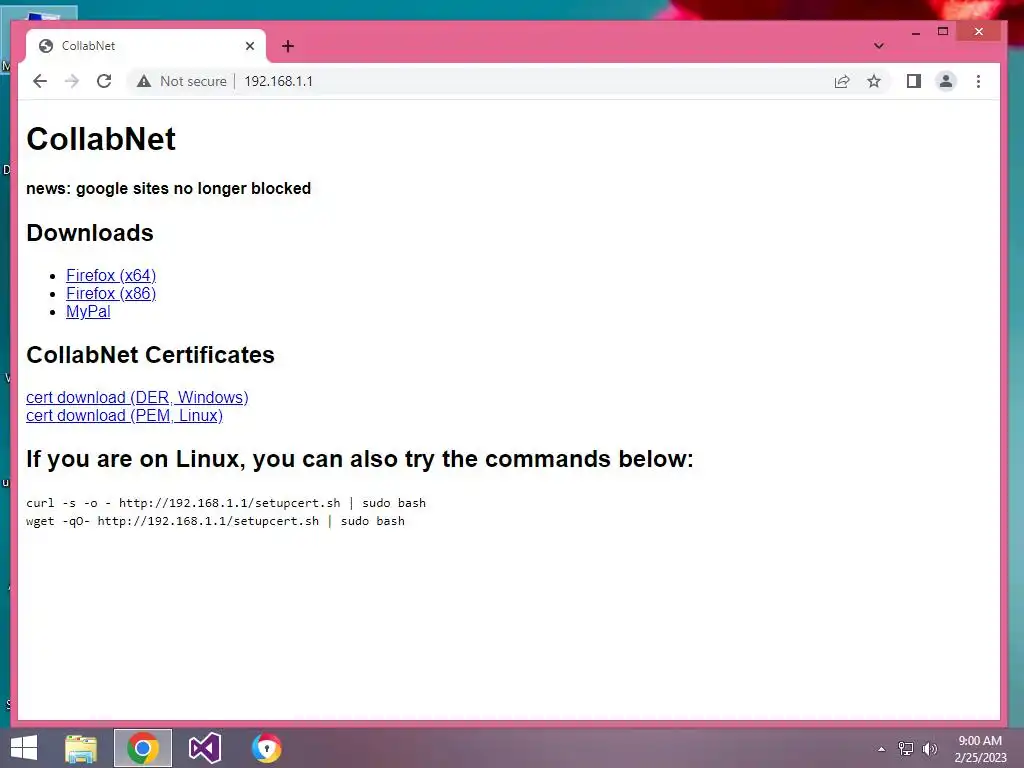The image size is (1024, 768).
Task: Click the CollabNet page heading
Action: [x=101, y=139]
